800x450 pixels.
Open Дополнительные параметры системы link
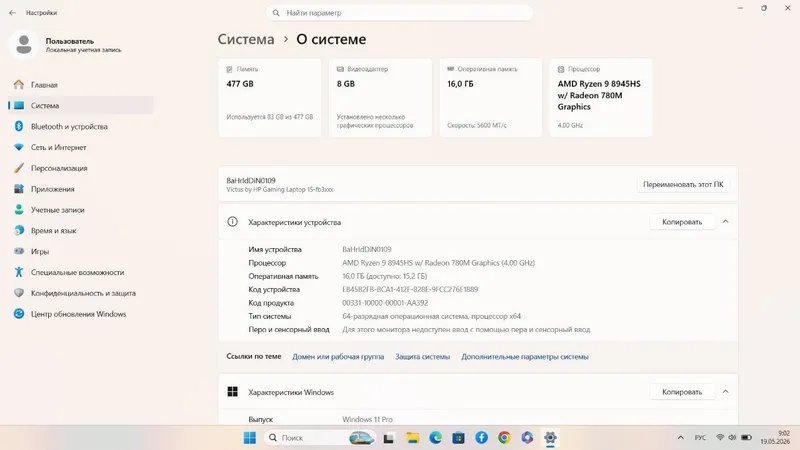[x=525, y=357]
